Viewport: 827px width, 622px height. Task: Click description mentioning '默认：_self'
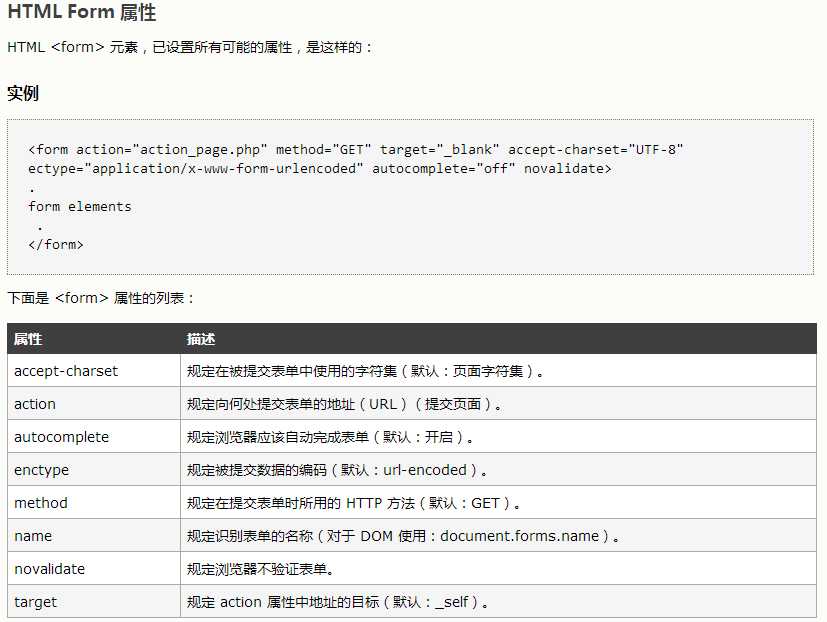[x=498, y=601]
